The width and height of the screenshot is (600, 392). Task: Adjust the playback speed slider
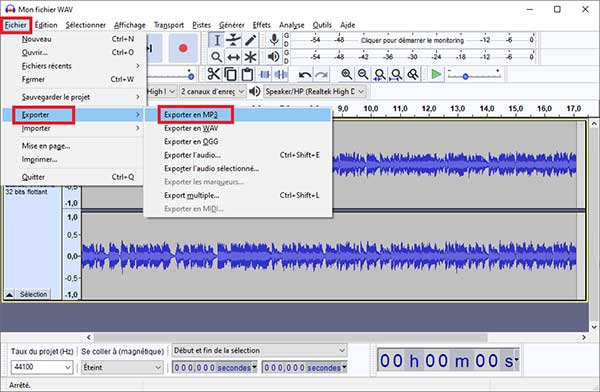click(x=465, y=77)
